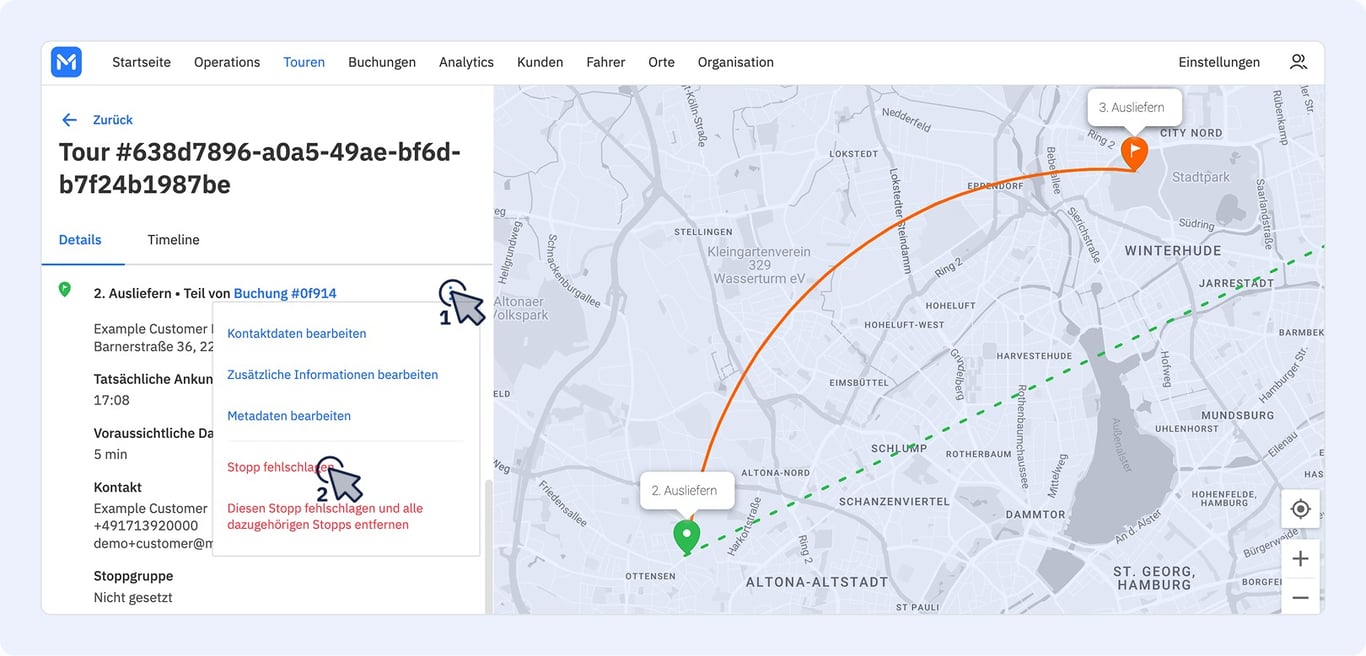Switch to the Timeline tab
The width and height of the screenshot is (1366, 656).
click(173, 240)
